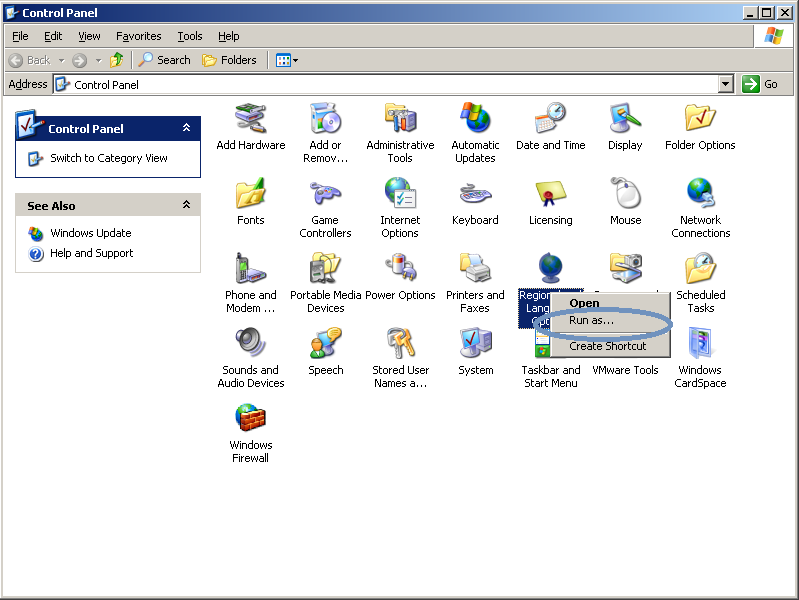The height and width of the screenshot is (600, 799).
Task: Click the Control Panel title bar icon
Action: 12,13
